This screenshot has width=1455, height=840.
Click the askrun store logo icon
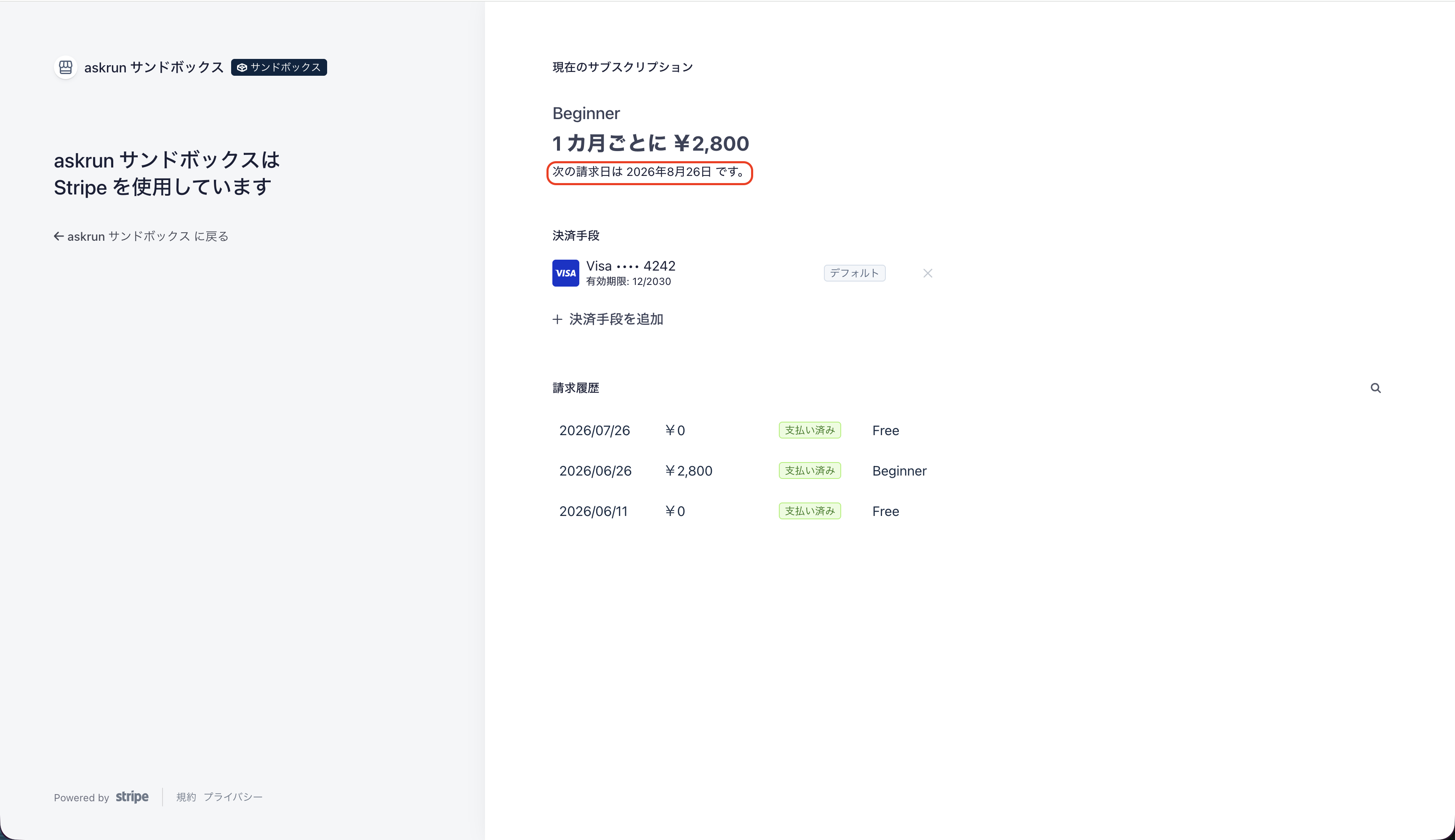coord(66,67)
